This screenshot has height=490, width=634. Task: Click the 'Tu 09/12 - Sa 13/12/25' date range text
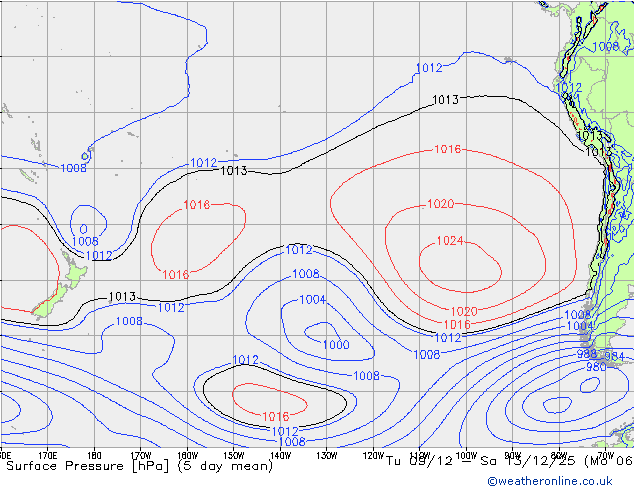pyautogui.click(x=481, y=460)
